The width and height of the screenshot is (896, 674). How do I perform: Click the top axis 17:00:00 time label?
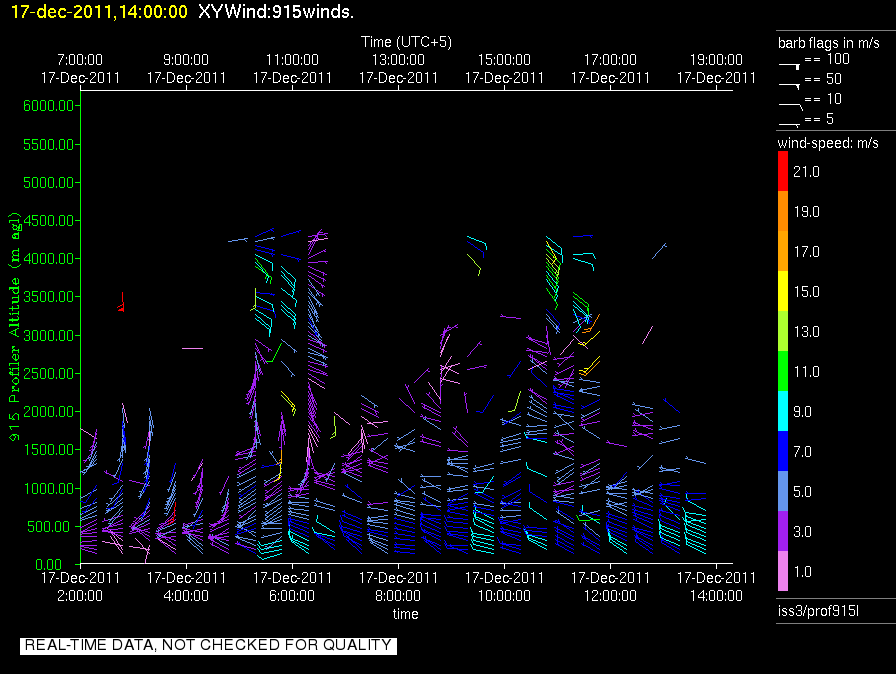610,60
